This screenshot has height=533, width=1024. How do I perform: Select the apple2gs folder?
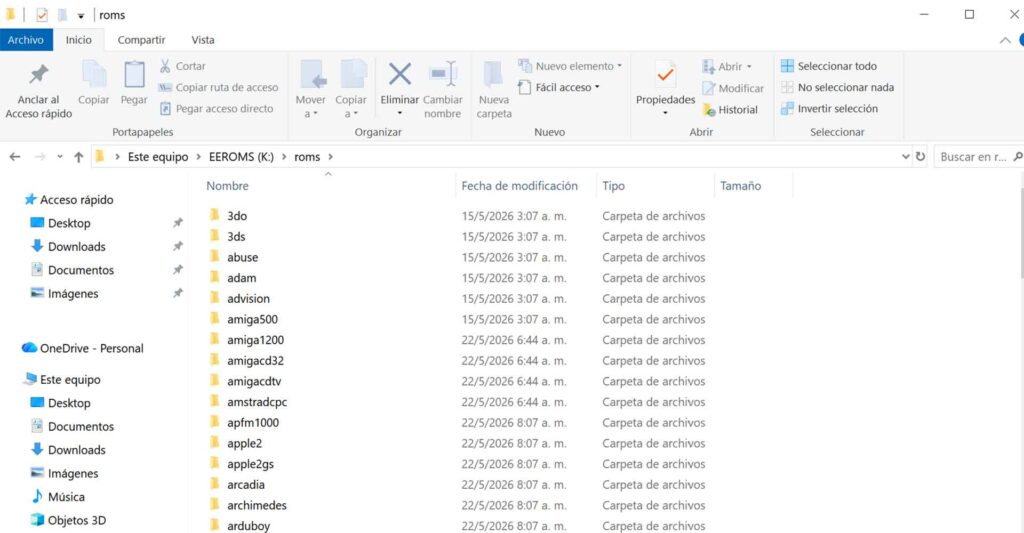[x=250, y=464]
